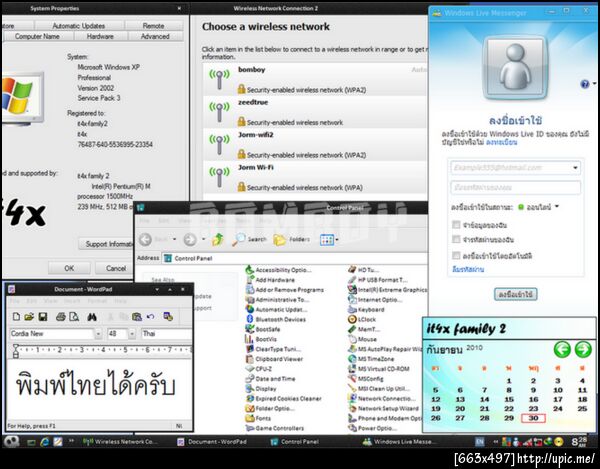Open Display applet in Control Panel
This screenshot has height=469, width=600.
click(x=261, y=389)
